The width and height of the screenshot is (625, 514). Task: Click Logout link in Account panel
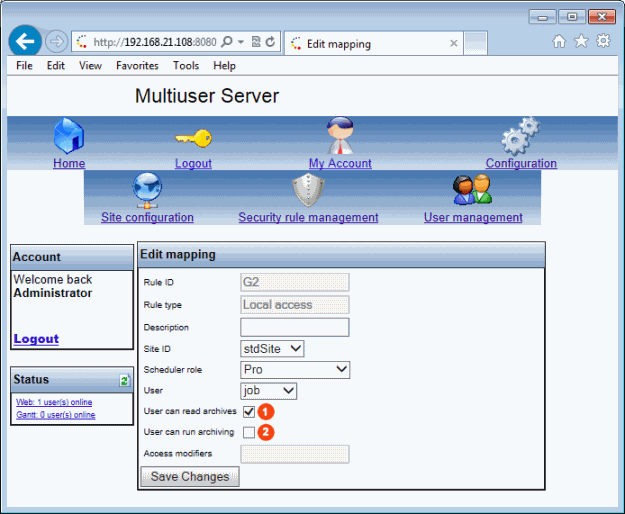36,339
